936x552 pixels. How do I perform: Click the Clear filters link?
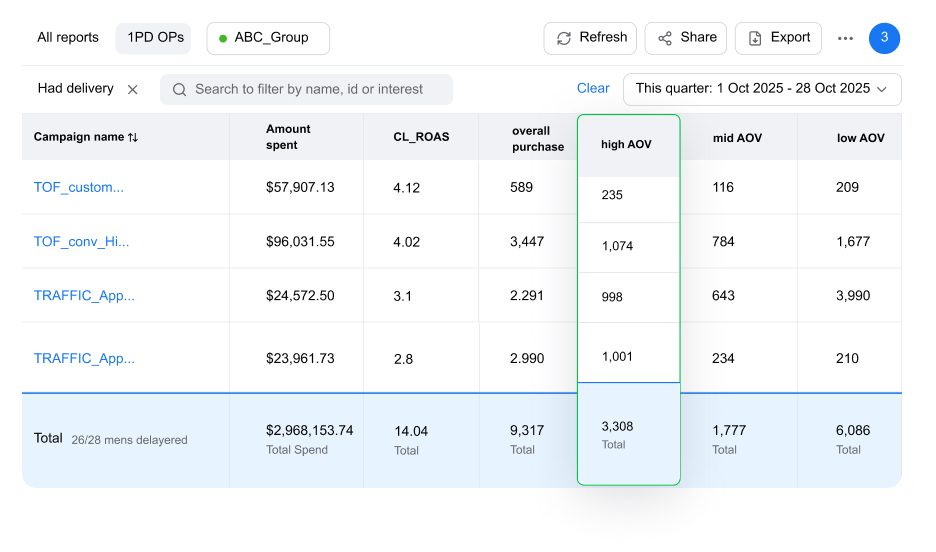tap(593, 89)
